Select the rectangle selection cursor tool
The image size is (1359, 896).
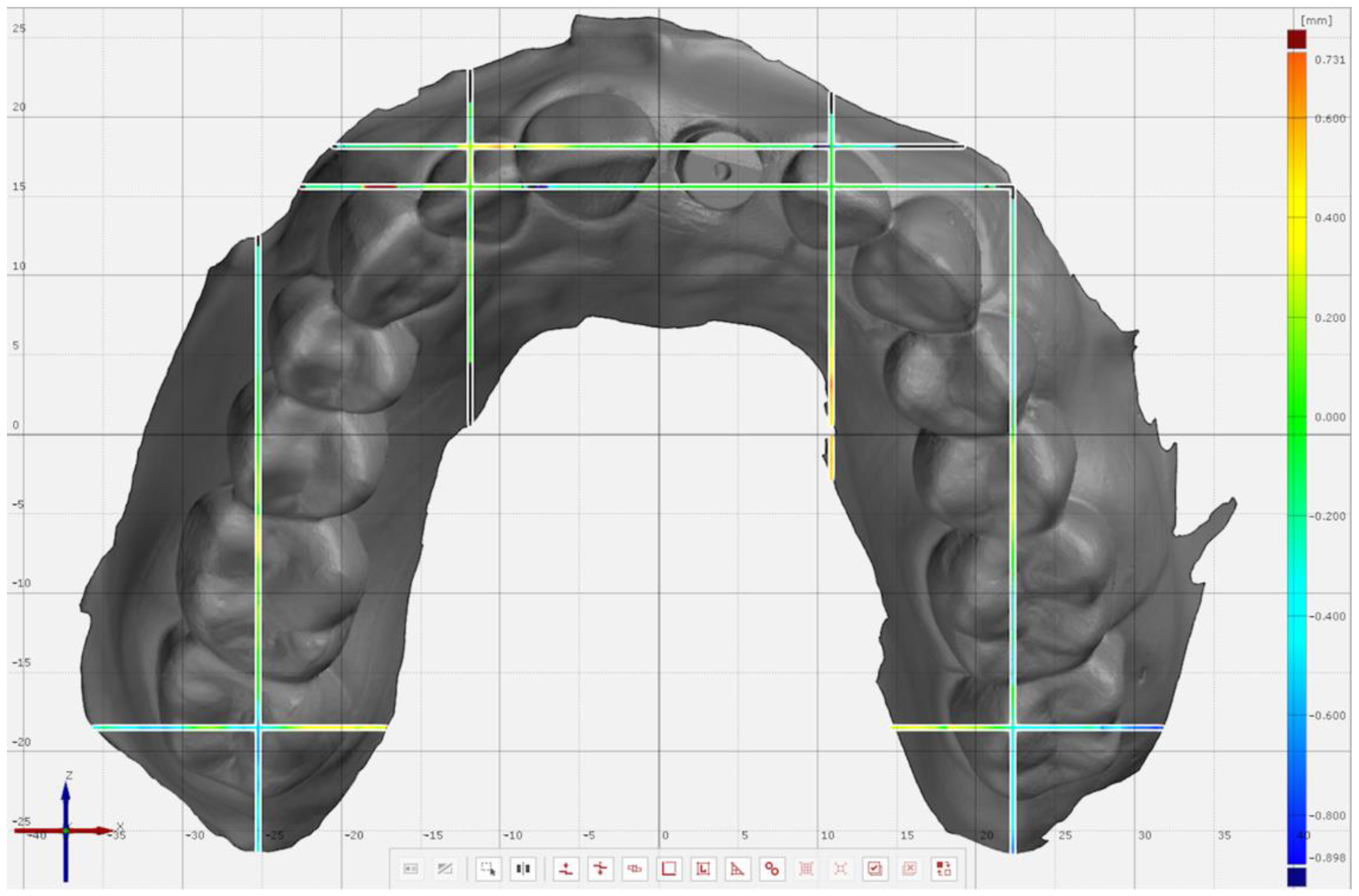click(x=488, y=869)
